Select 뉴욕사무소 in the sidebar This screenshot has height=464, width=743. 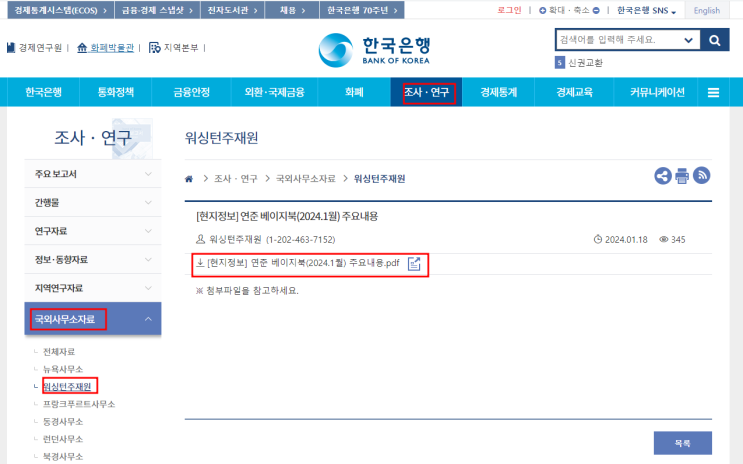[x=63, y=369]
